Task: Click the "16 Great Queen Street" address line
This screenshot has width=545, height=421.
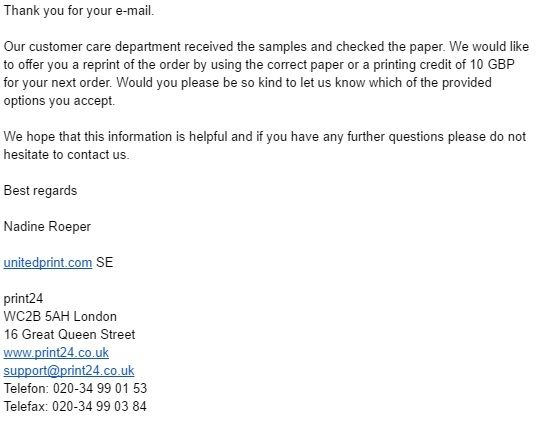Action: point(70,334)
